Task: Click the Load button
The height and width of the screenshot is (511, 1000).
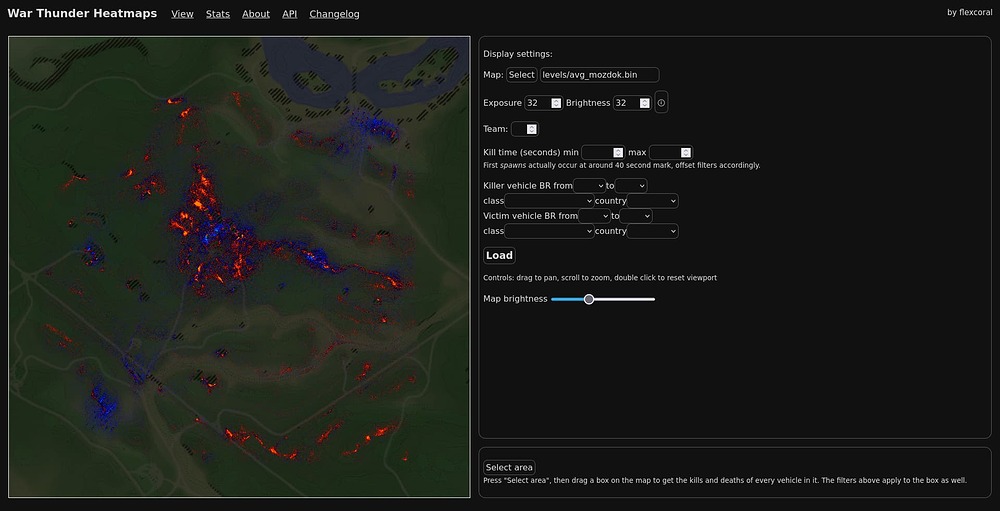Action: (499, 255)
